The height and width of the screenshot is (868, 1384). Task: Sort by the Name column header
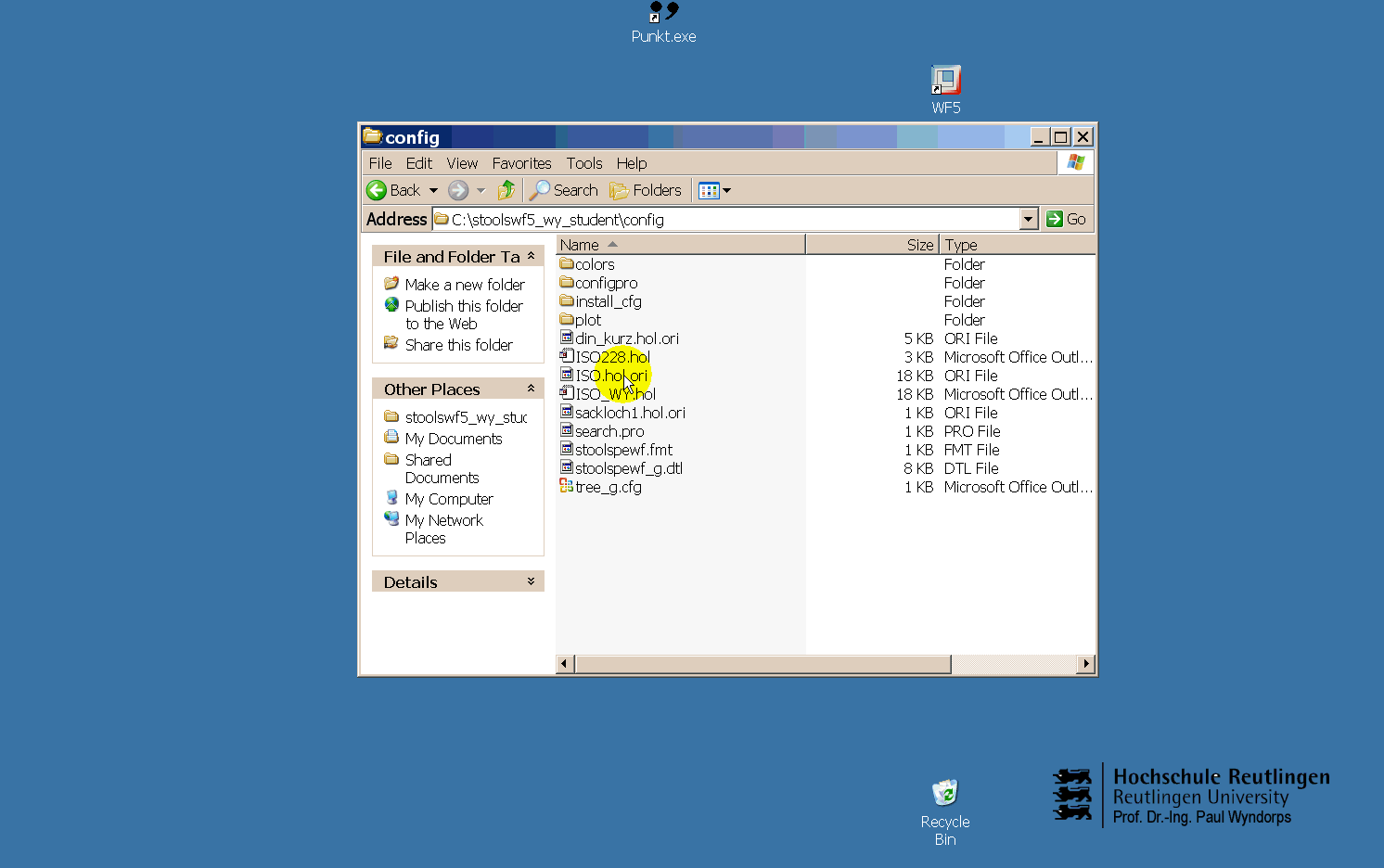click(680, 245)
